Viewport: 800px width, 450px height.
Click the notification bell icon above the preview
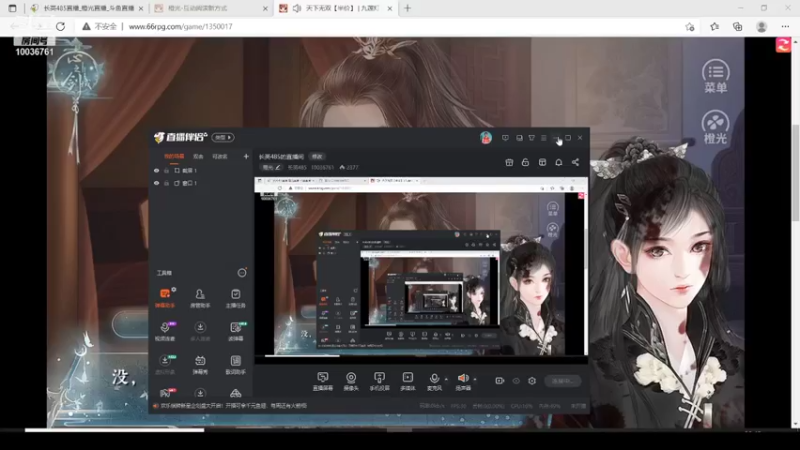pyautogui.click(x=559, y=162)
